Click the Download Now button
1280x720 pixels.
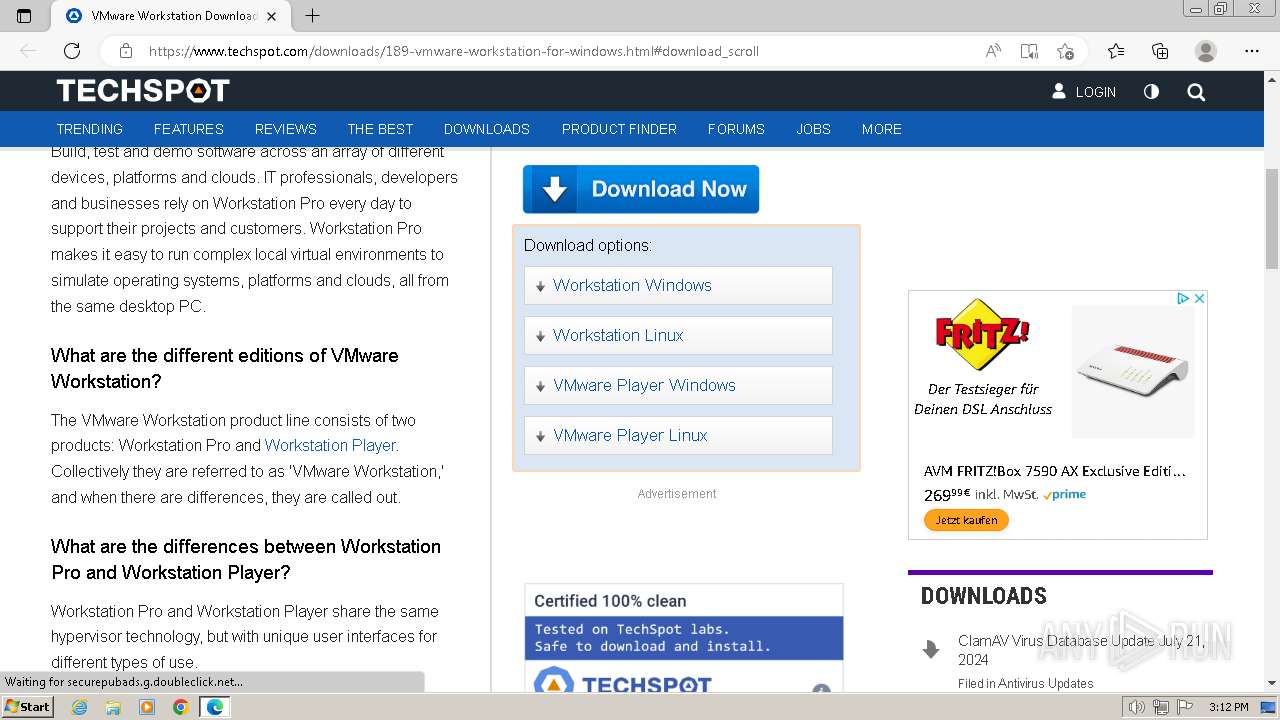click(641, 189)
